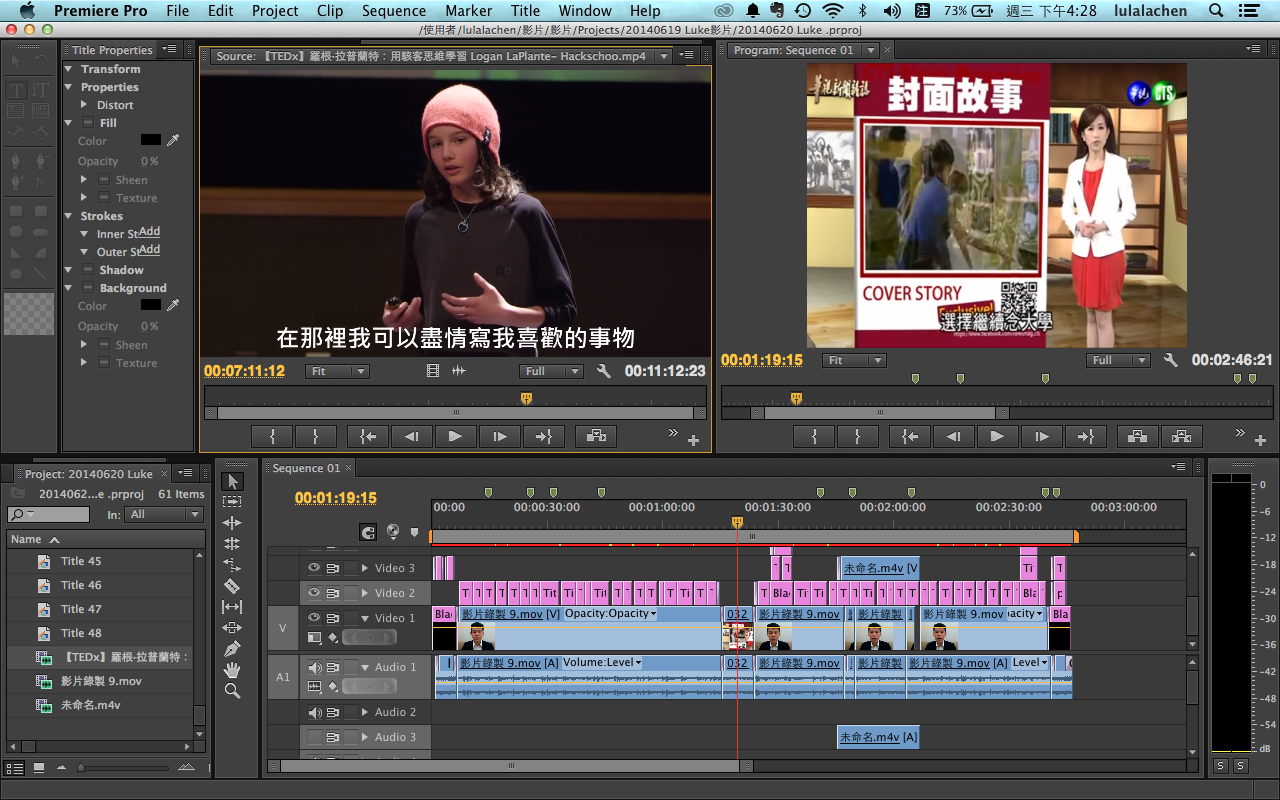The width and height of the screenshot is (1280, 800).
Task: Open Spotlight search in the menu bar
Action: (x=1216, y=11)
